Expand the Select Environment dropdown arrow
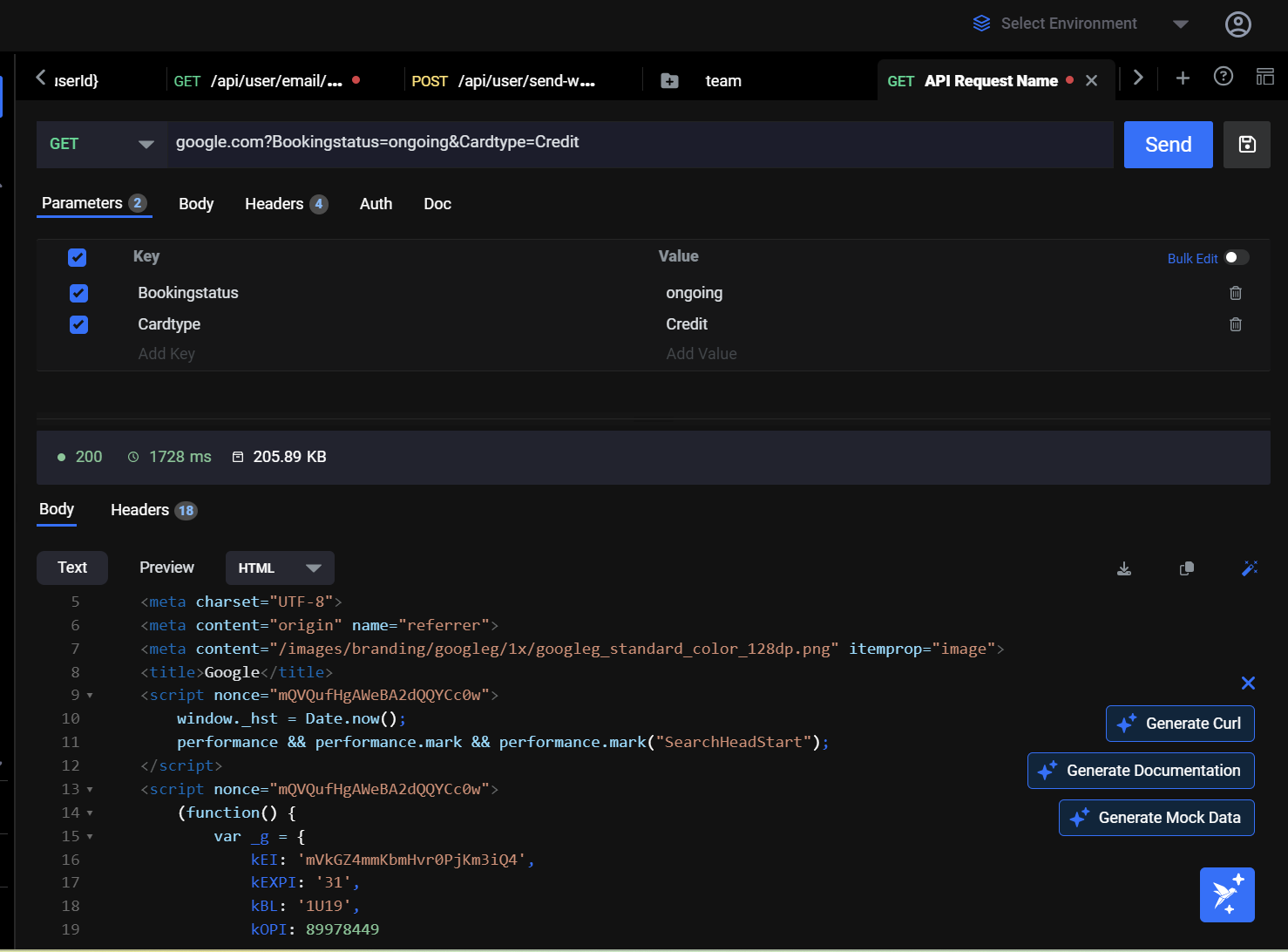 [1180, 24]
